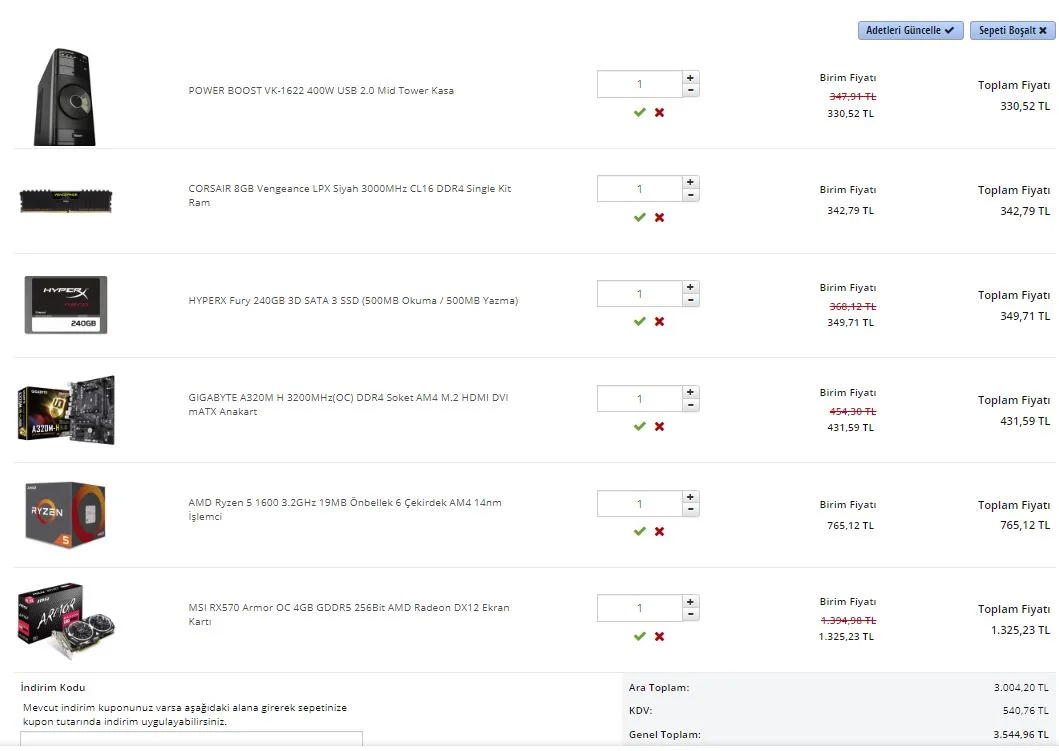Click Adetleri Güncelle button
This screenshot has width=1059, height=751.
910,31
